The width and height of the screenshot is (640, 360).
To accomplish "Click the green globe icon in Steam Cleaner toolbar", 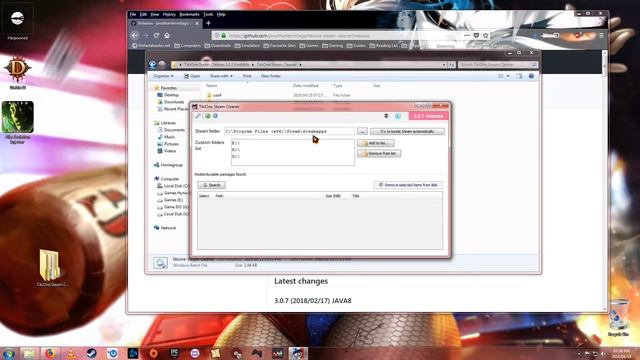I will (x=208, y=116).
